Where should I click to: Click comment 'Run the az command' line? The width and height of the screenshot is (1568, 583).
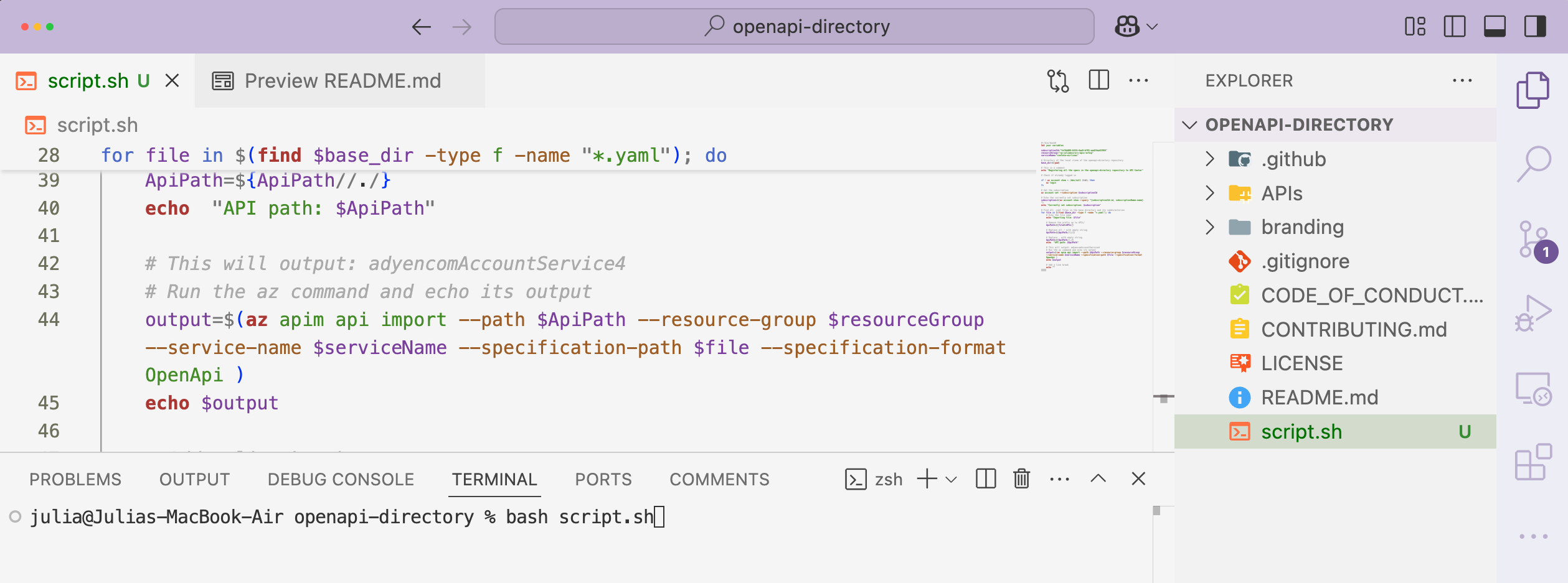(x=368, y=291)
